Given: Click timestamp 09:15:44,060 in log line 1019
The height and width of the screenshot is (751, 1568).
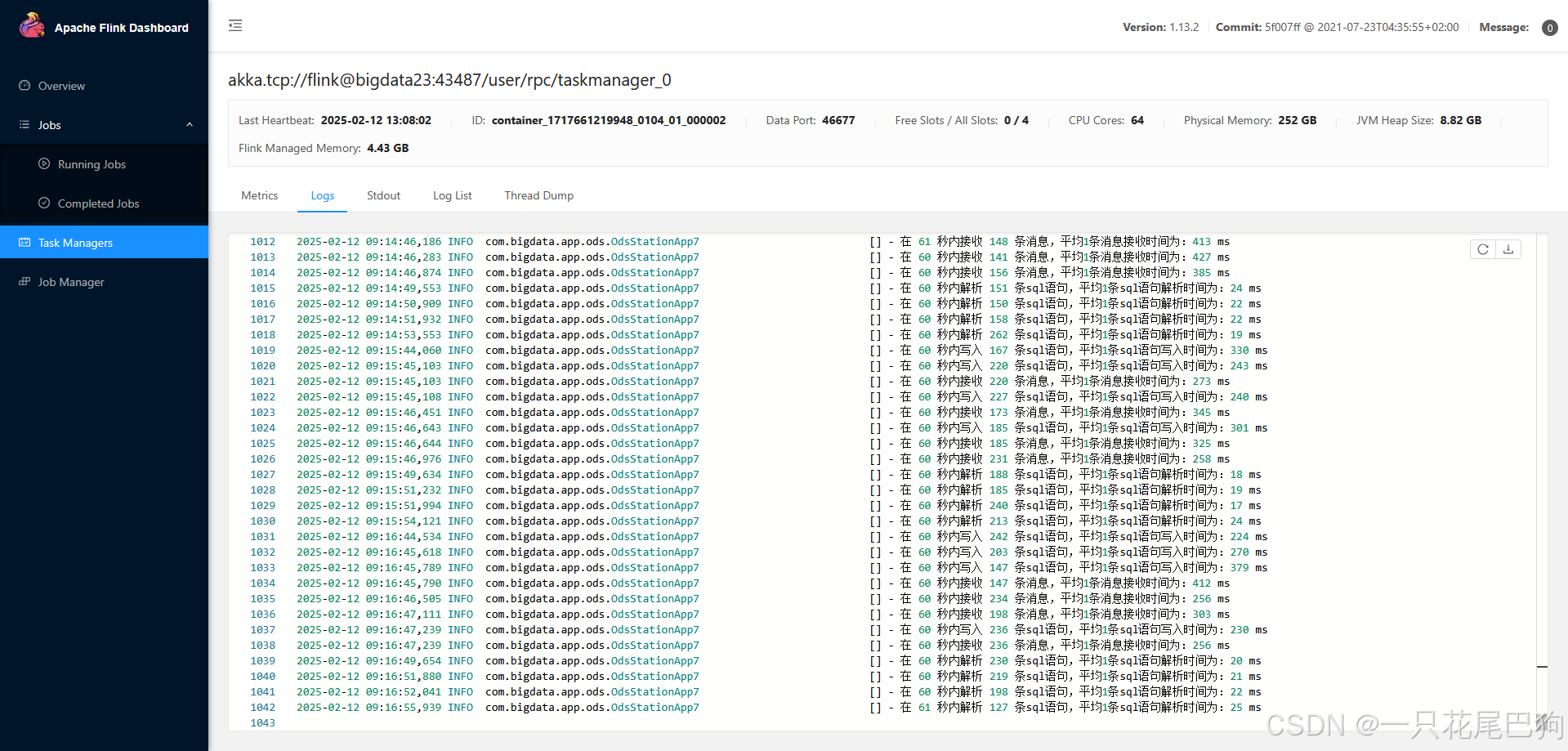Looking at the screenshot, I should (x=404, y=351).
